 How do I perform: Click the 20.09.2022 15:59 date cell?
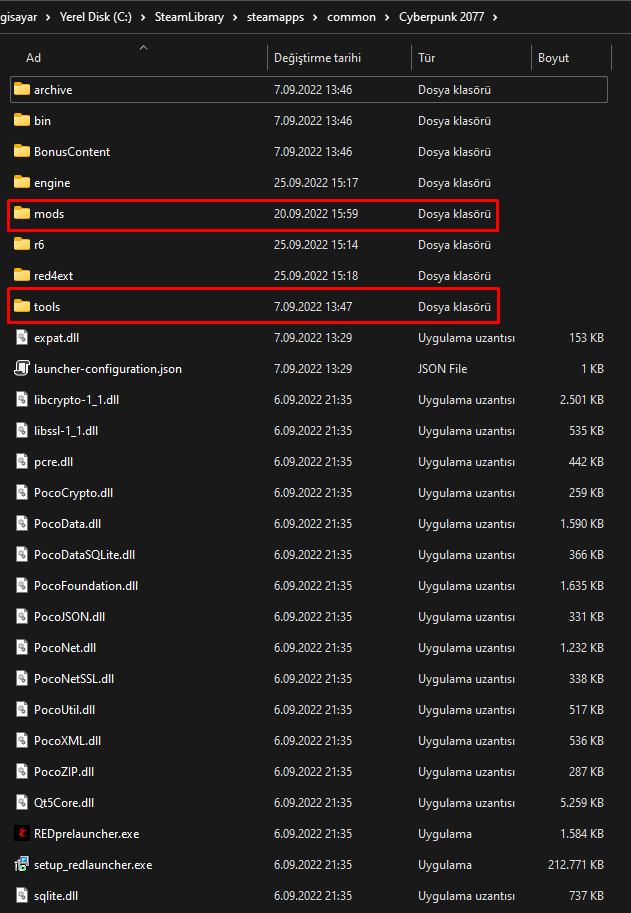tap(316, 214)
